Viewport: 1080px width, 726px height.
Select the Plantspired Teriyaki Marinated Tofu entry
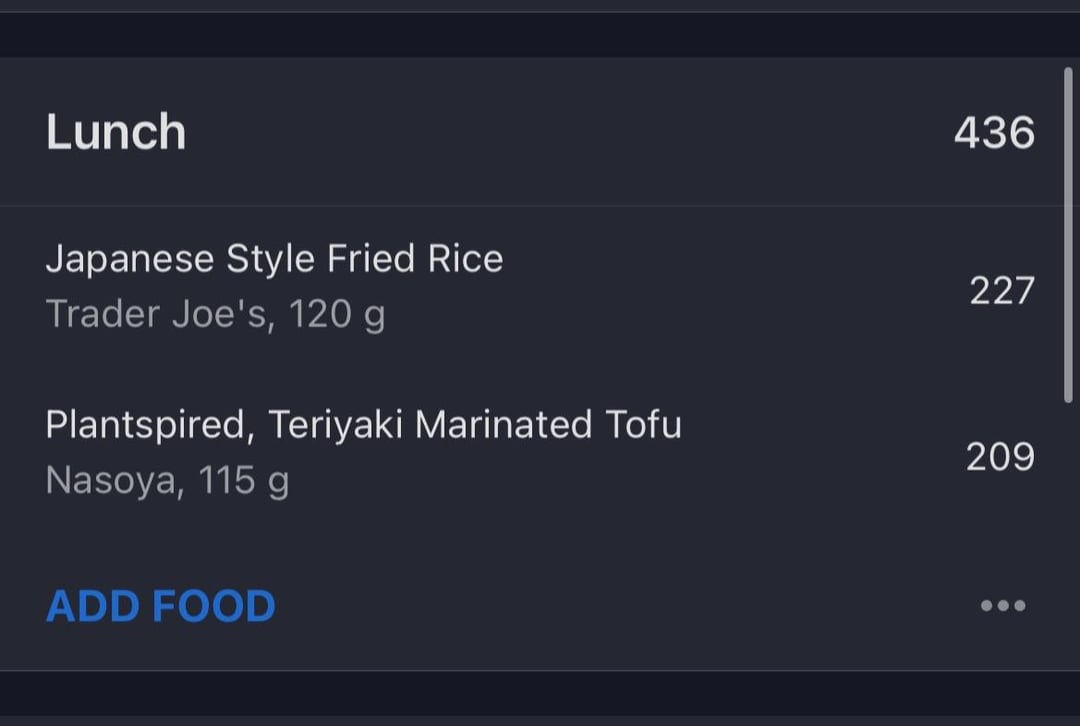[x=364, y=425]
